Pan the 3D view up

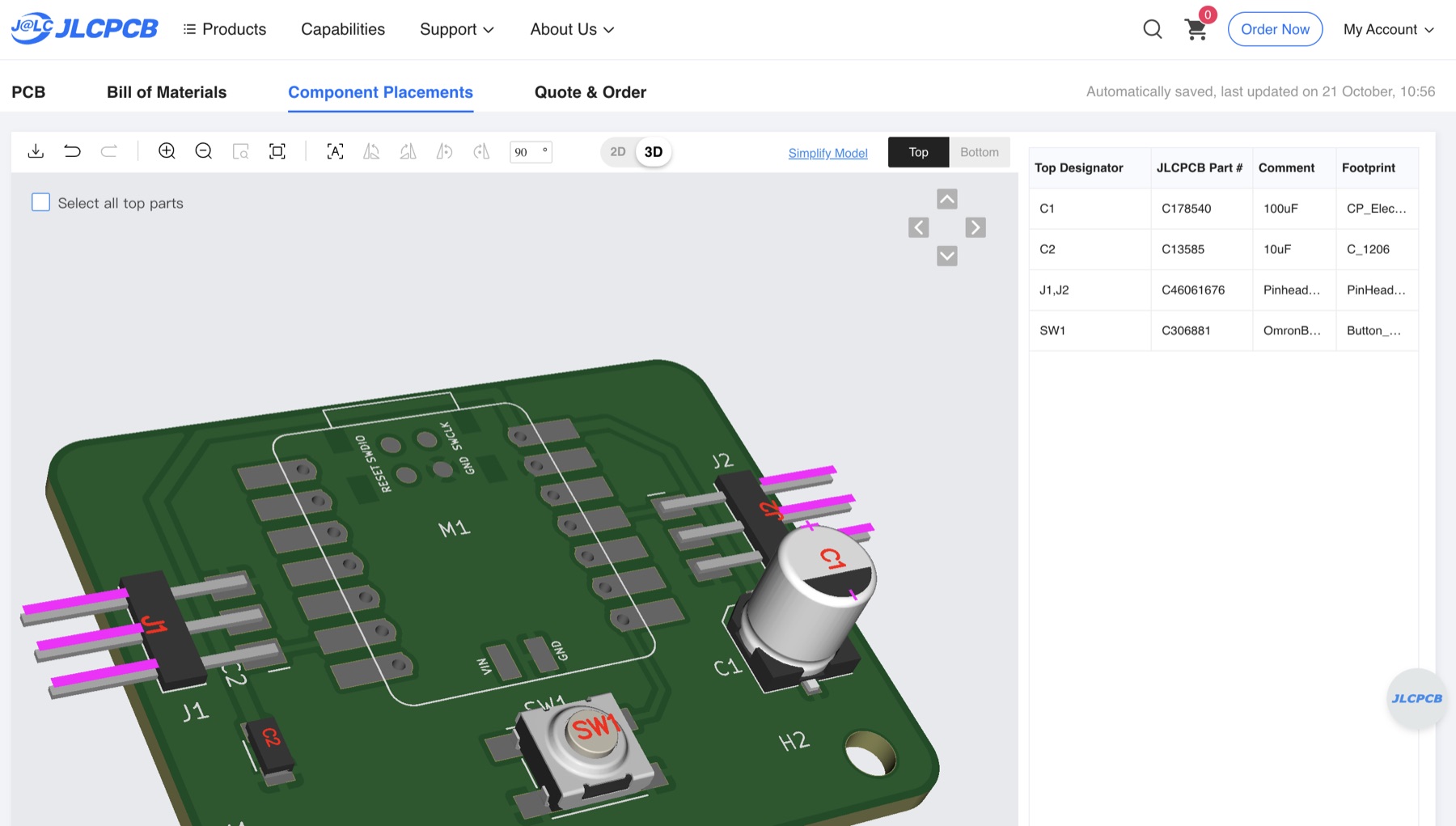[x=947, y=199]
